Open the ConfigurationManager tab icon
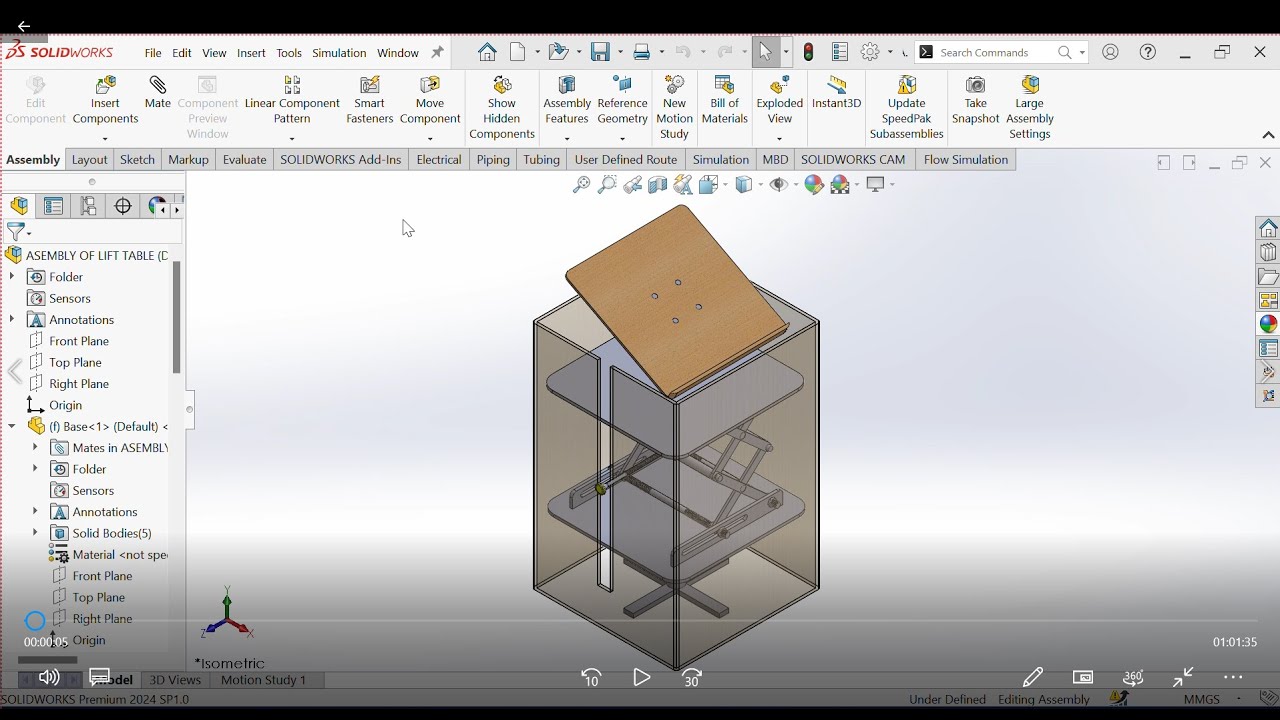This screenshot has width=1280, height=720. point(89,206)
